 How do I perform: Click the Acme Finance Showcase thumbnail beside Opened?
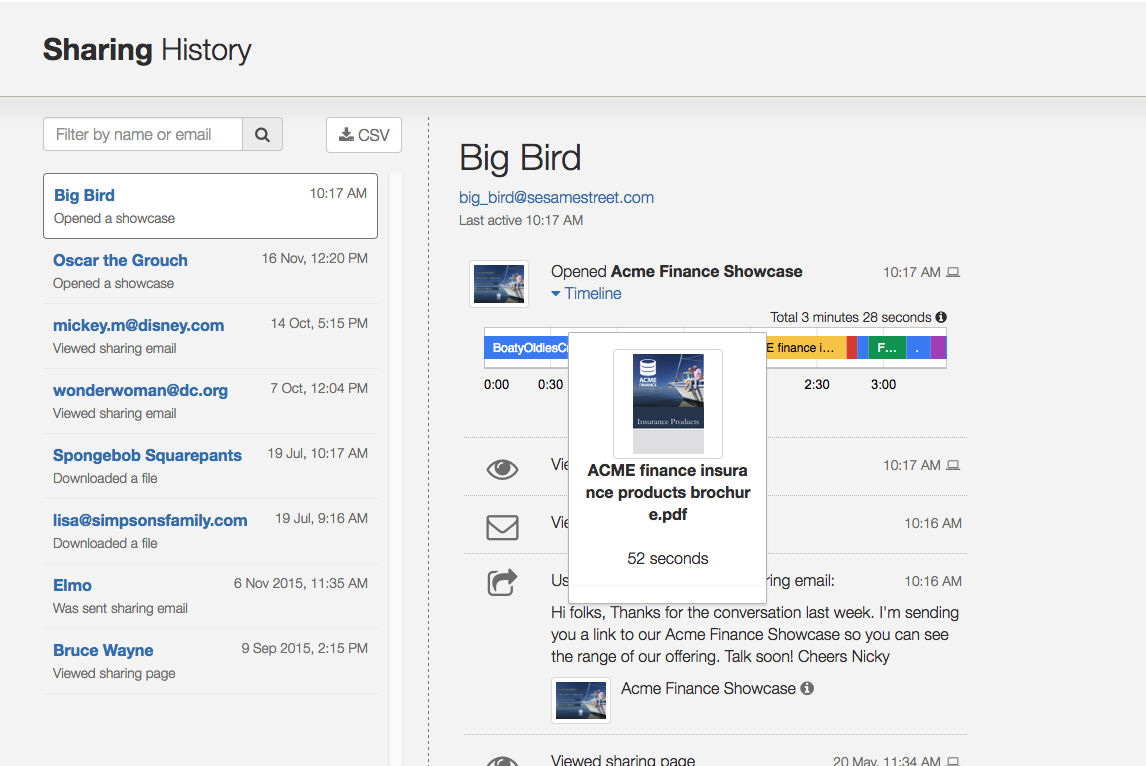[x=499, y=284]
